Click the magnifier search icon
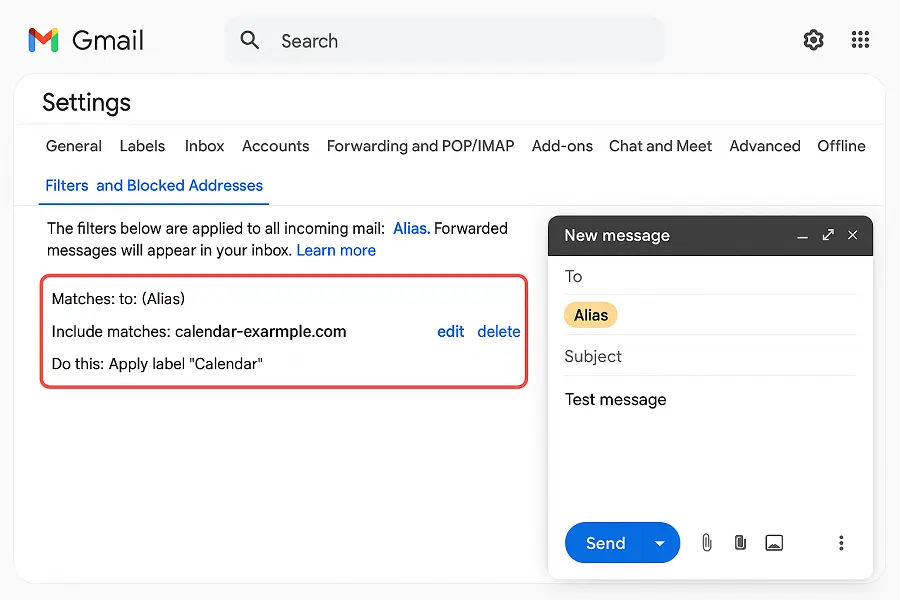This screenshot has height=600, width=900. [250, 40]
